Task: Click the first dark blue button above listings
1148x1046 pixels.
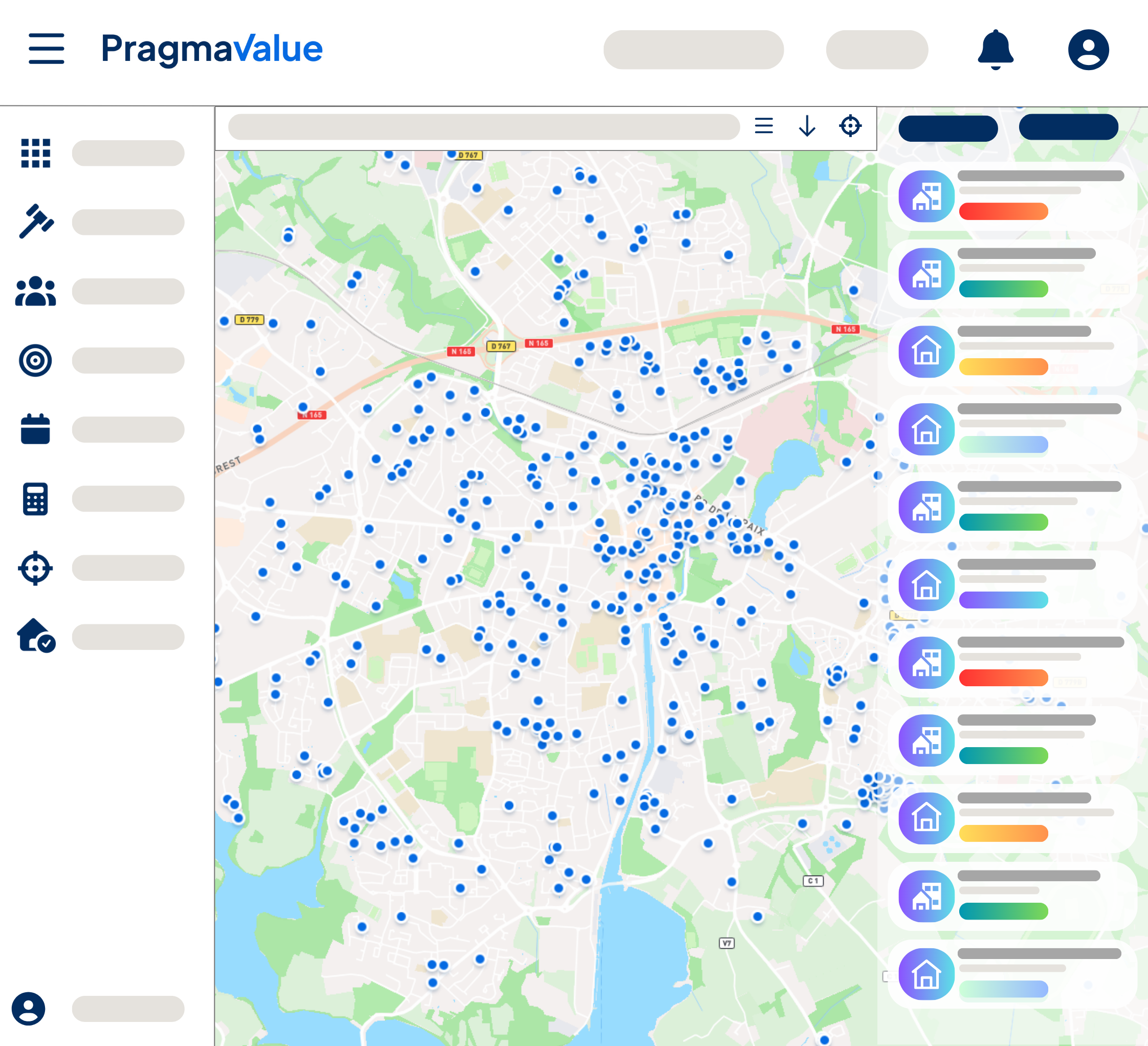Action: [947, 128]
